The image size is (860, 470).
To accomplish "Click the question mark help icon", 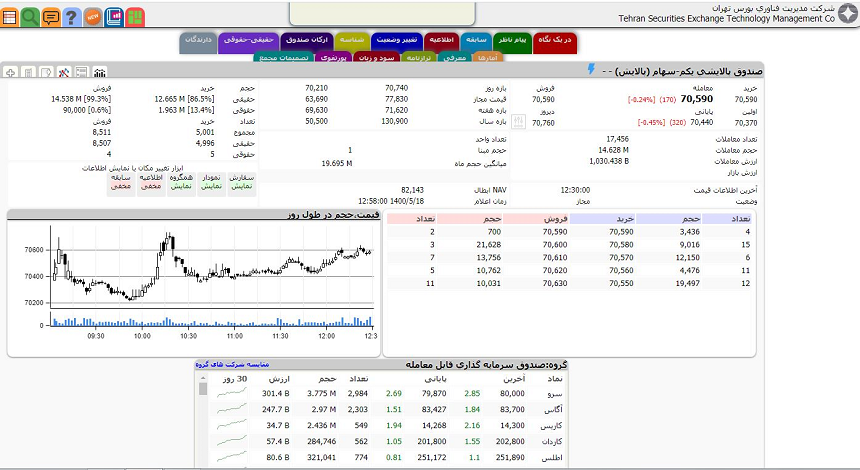I will click(x=71, y=17).
